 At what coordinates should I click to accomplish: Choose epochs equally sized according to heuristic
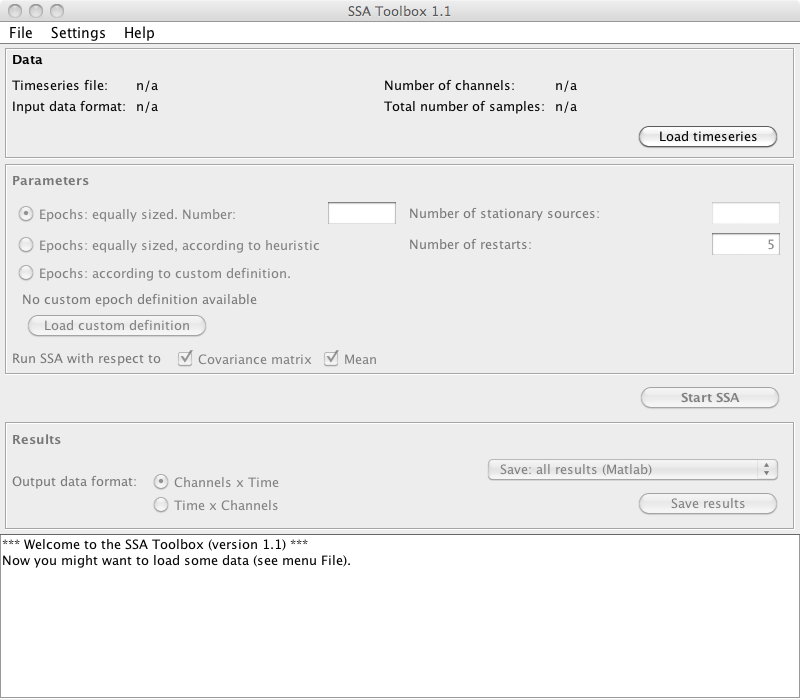point(26,244)
